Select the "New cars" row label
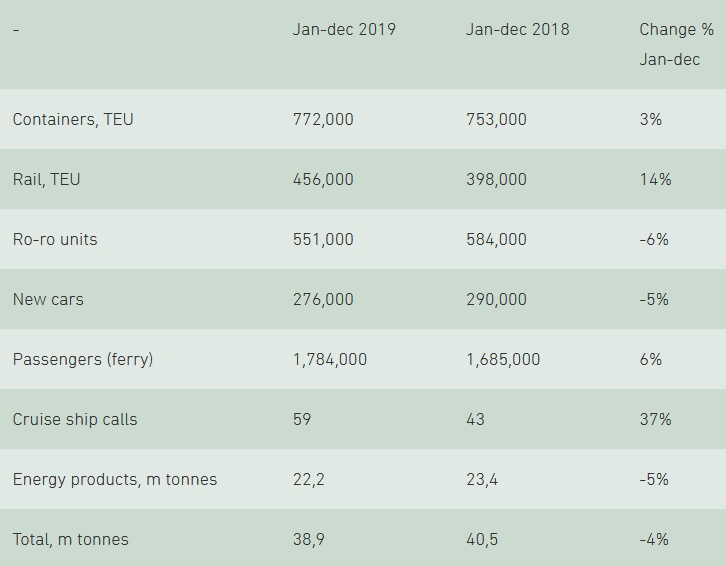The height and width of the screenshot is (566, 726). coord(48,299)
